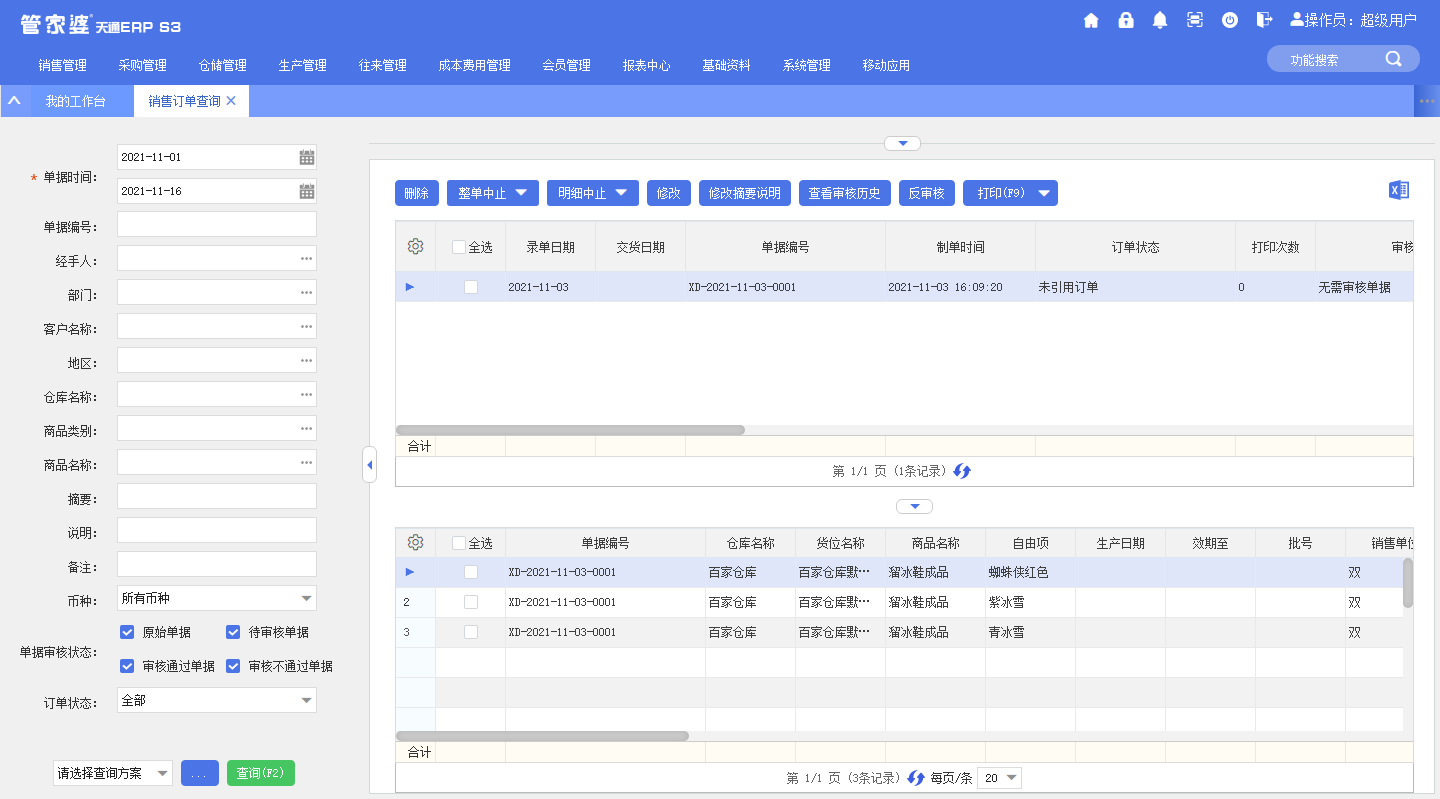Click the 查询(F2) button
The image size is (1440, 799).
coord(261,773)
